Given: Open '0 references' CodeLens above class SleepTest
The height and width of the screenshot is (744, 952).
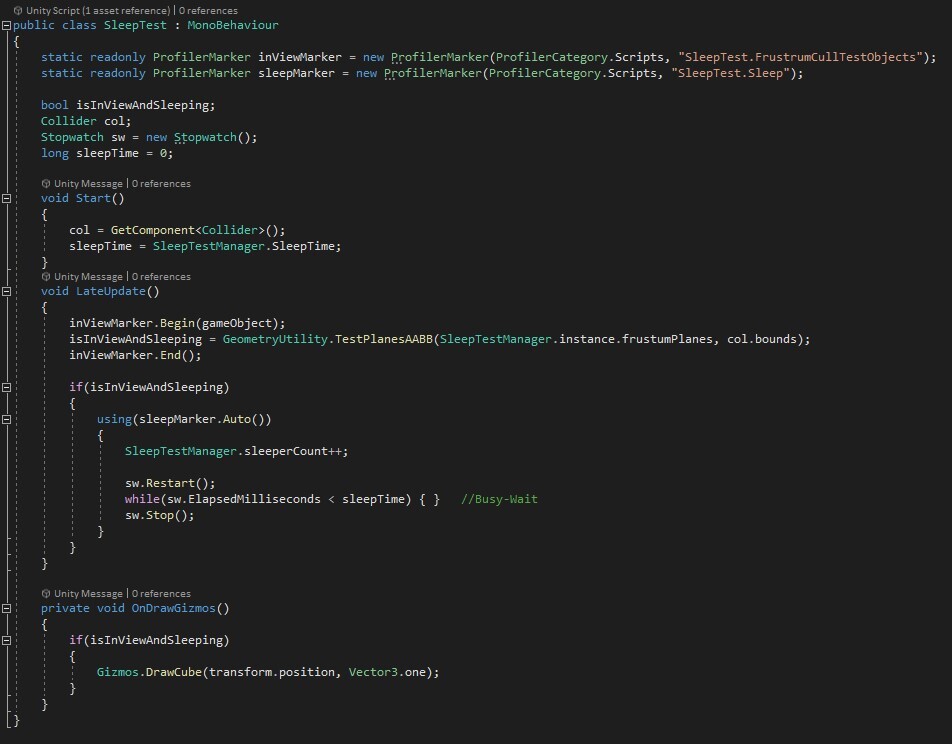Looking at the screenshot, I should [x=208, y=10].
